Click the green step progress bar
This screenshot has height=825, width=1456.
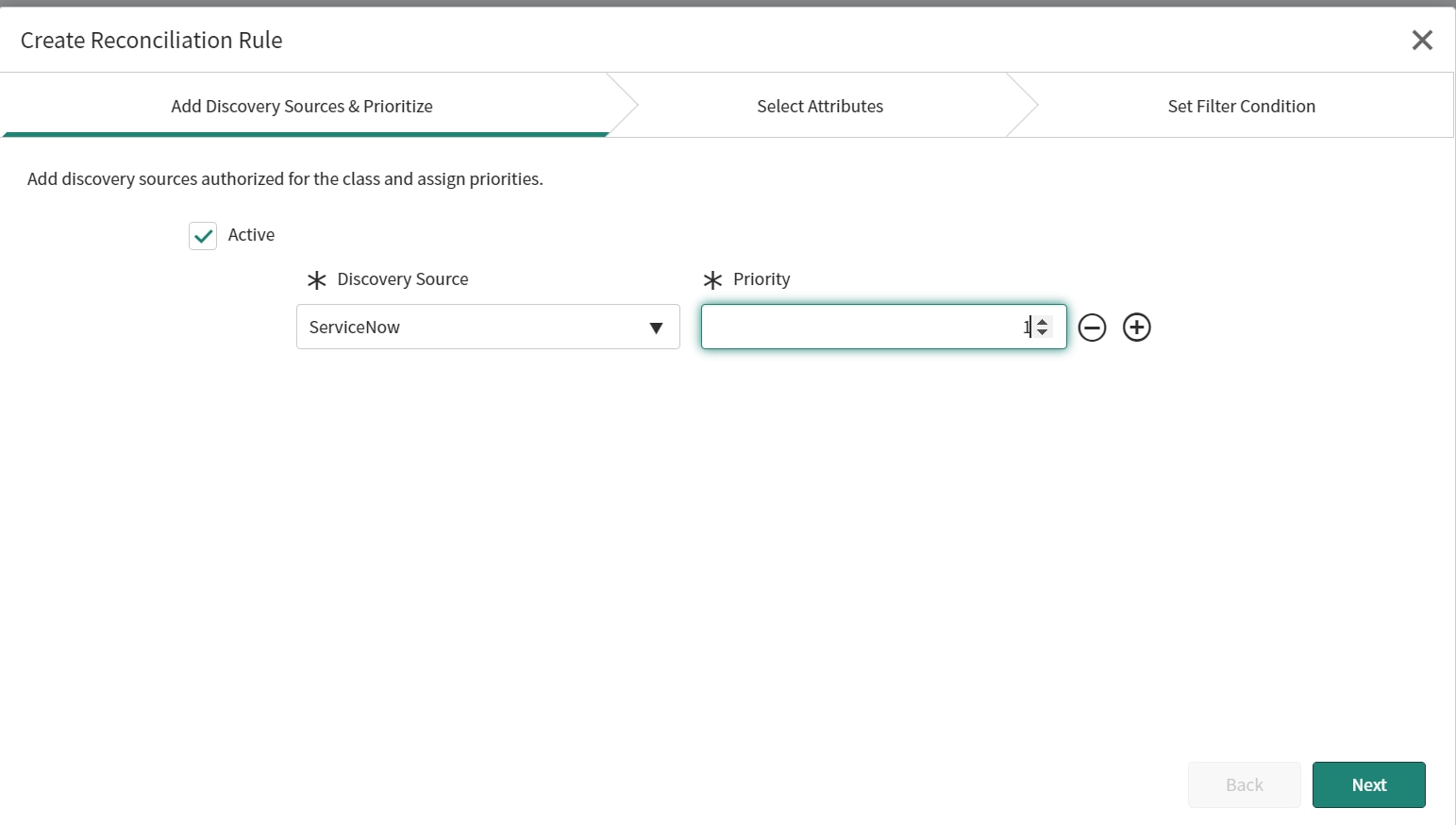(304, 135)
